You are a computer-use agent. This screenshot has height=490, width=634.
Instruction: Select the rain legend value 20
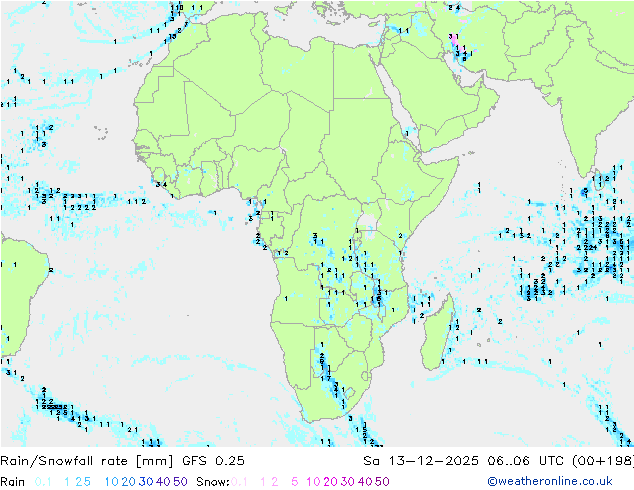click(x=128, y=482)
